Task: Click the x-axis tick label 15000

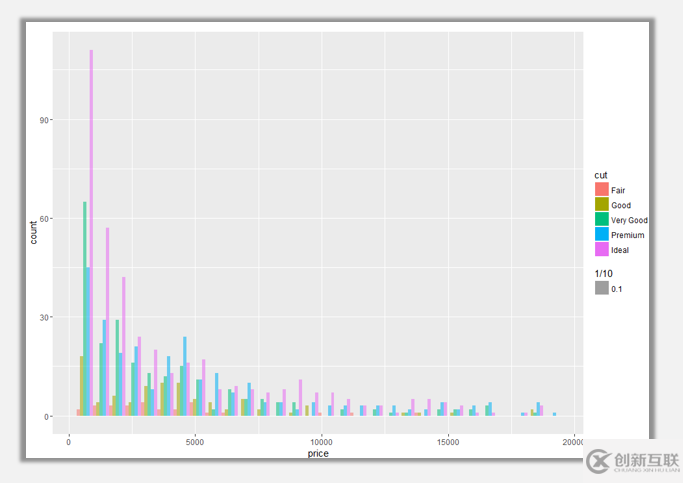Action: [x=448, y=442]
